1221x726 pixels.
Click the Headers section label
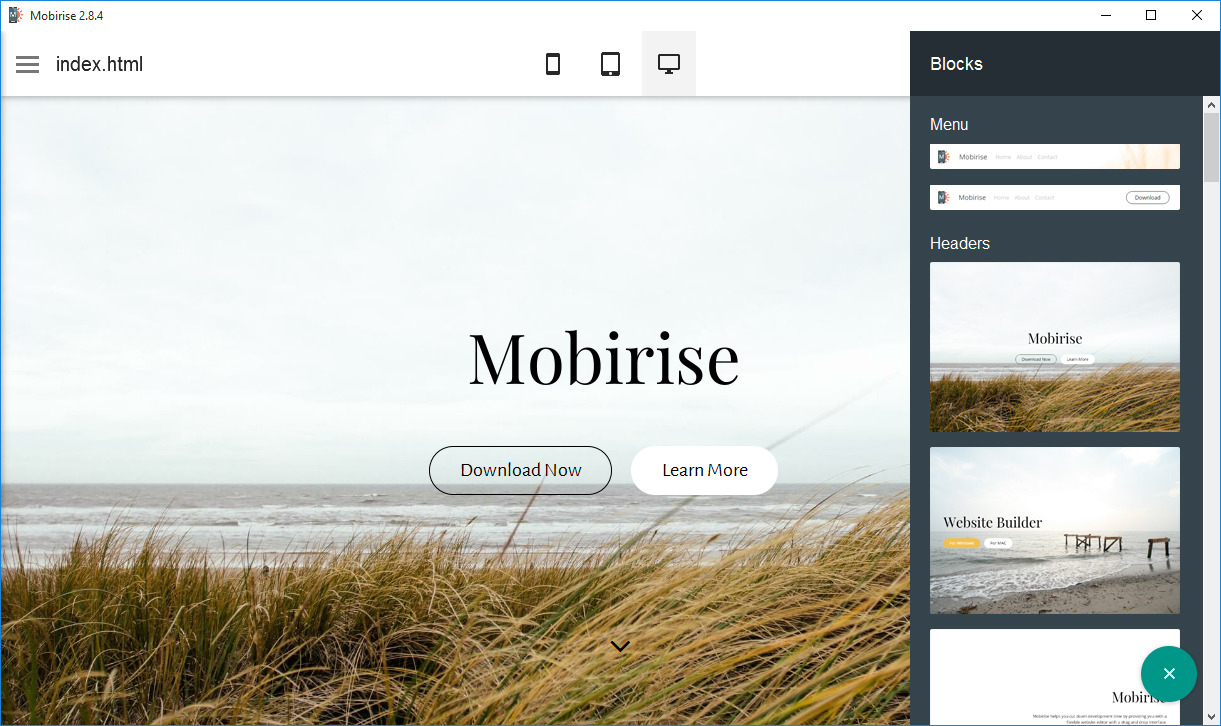pyautogui.click(x=960, y=243)
